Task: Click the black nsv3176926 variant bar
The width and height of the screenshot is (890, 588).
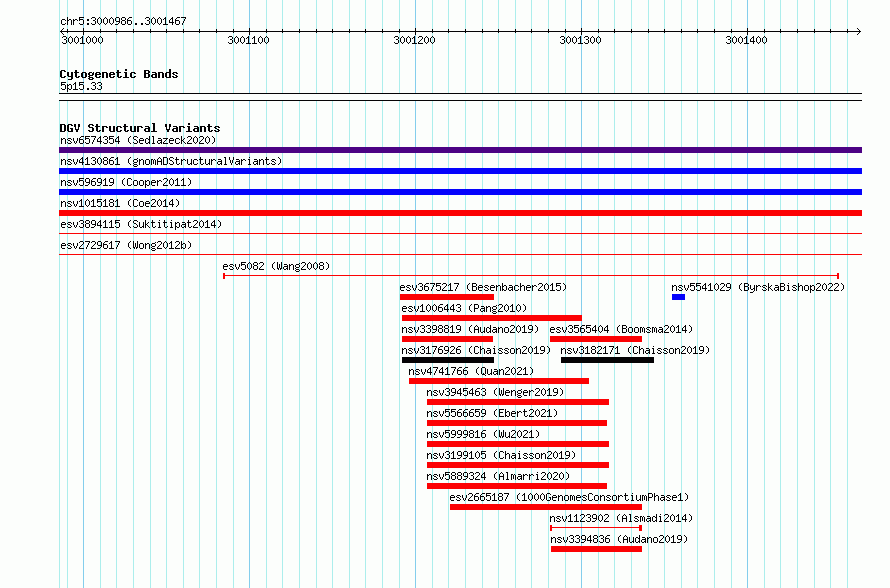Action: click(448, 360)
